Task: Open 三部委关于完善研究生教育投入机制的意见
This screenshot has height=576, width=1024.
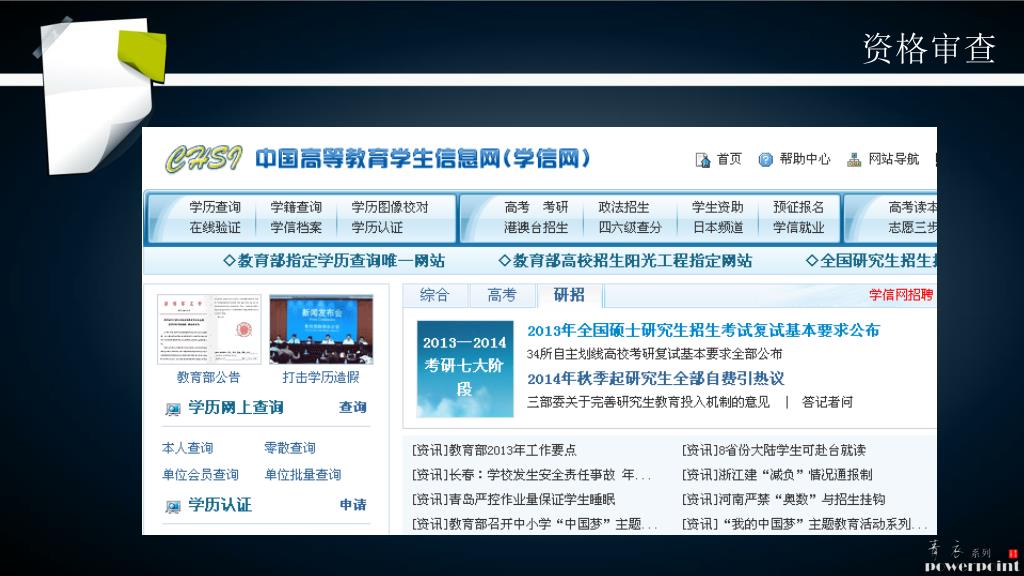Action: coord(648,402)
